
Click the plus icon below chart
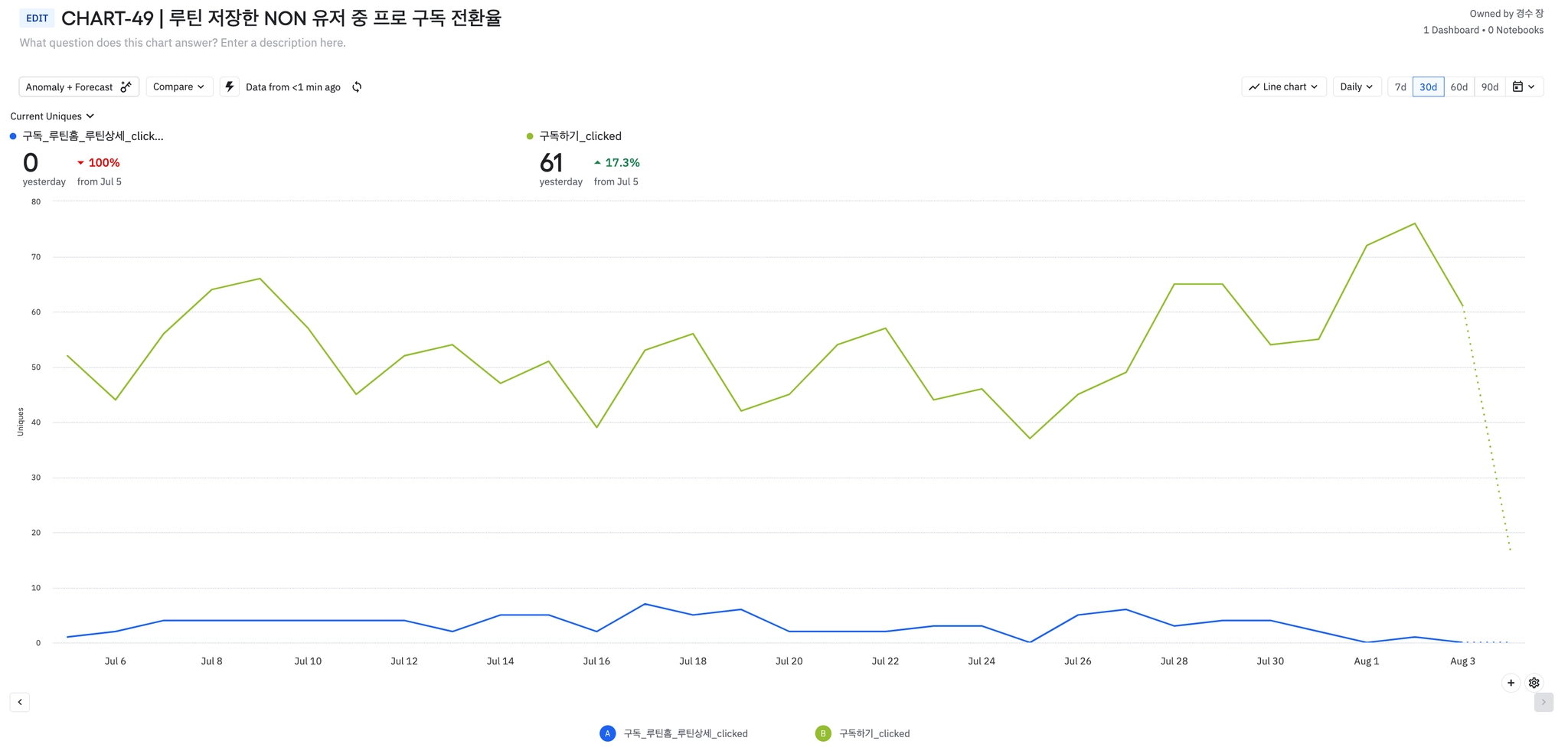[x=1511, y=683]
